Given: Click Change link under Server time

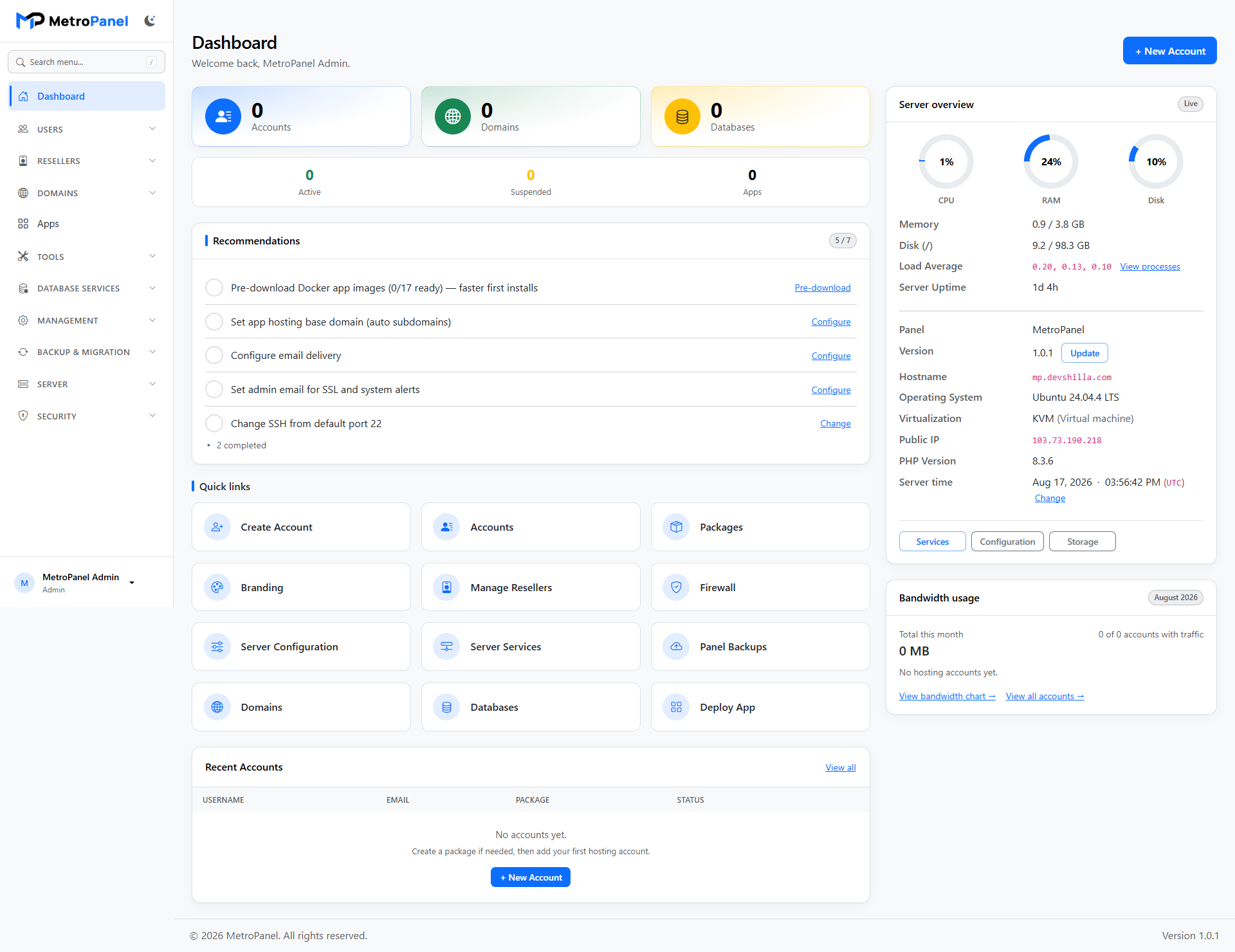Looking at the screenshot, I should 1050,498.
